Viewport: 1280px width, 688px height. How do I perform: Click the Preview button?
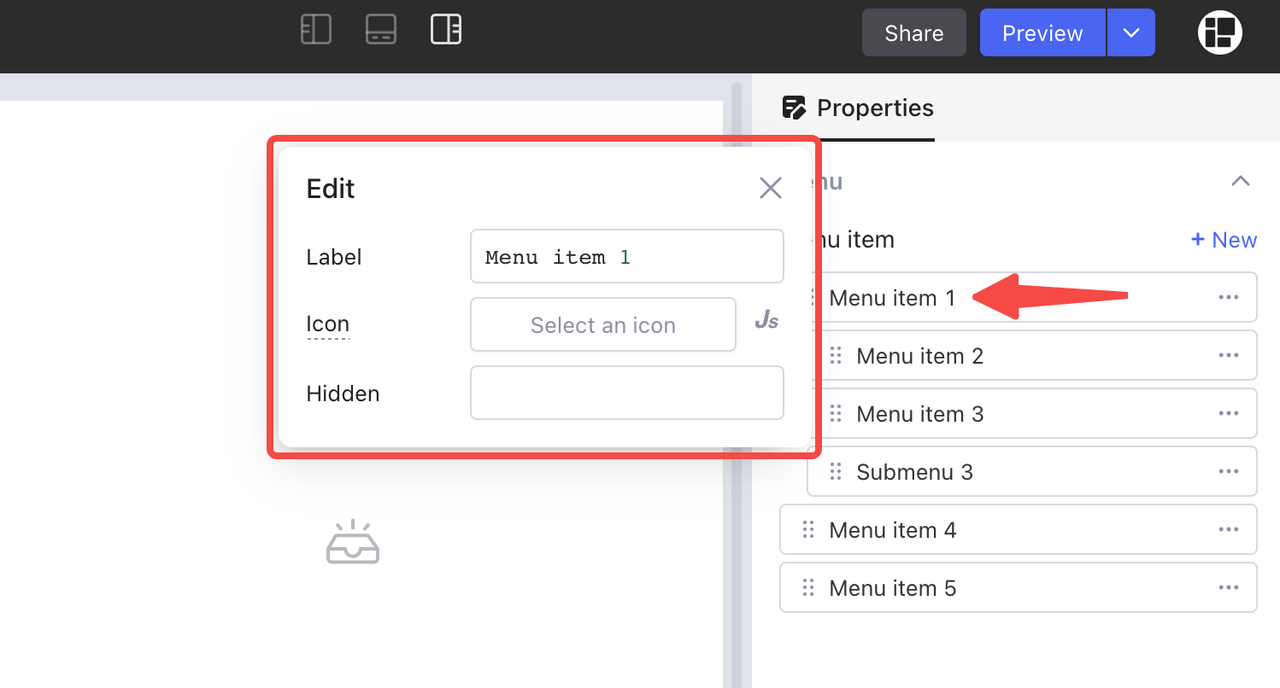pos(1042,33)
